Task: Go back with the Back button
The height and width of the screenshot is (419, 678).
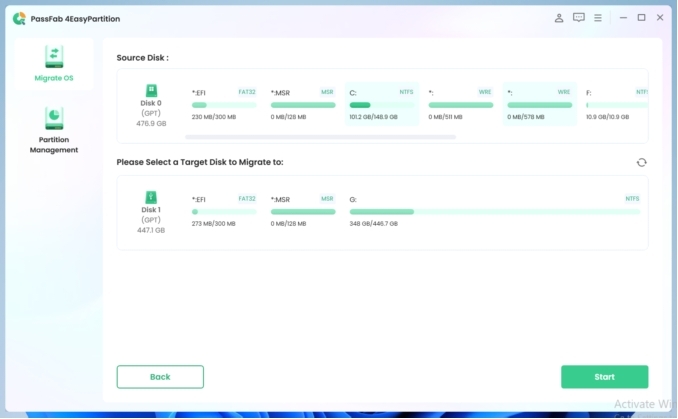Action: pos(160,377)
